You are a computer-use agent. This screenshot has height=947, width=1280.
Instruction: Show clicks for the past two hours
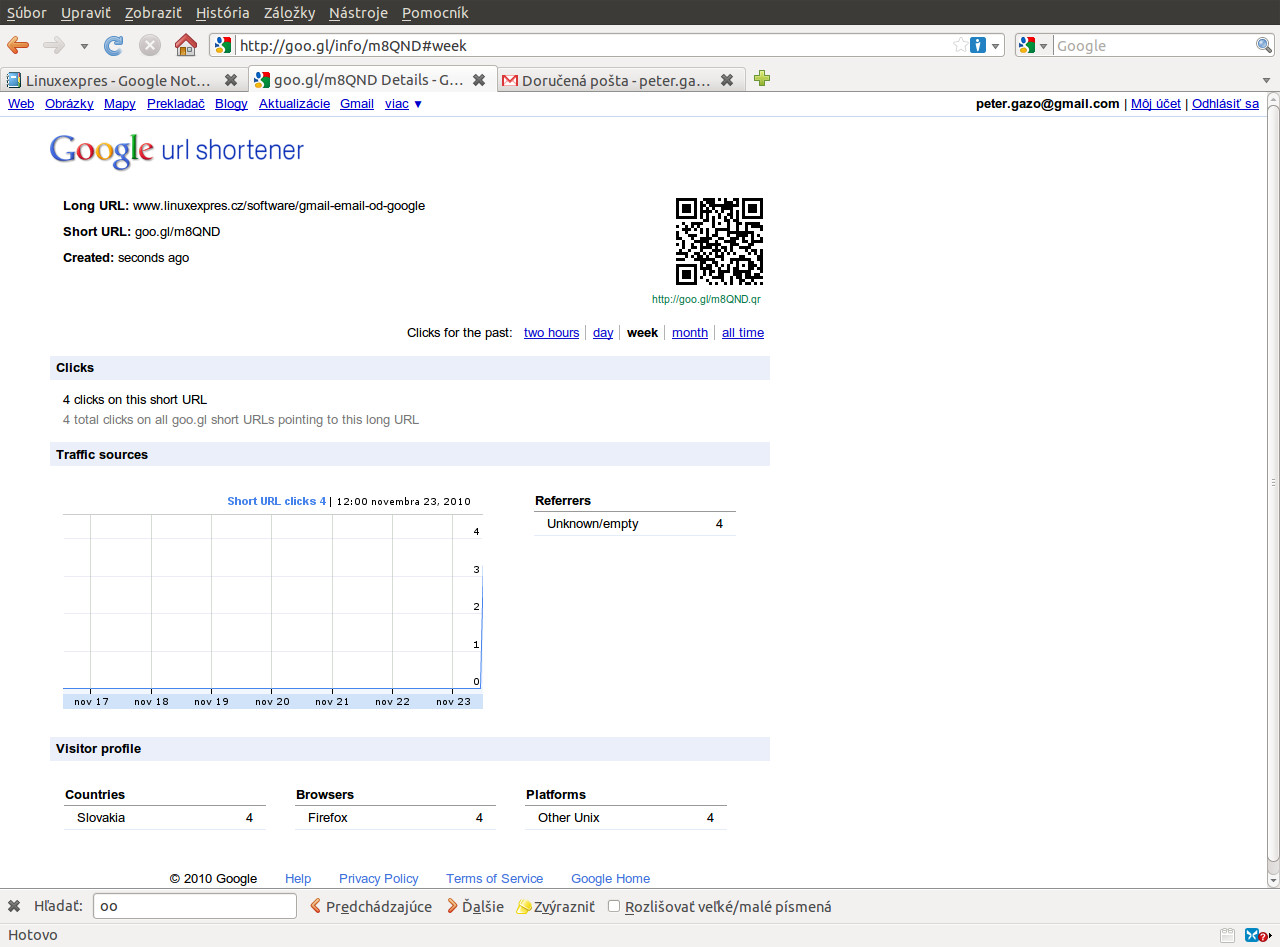coord(551,333)
